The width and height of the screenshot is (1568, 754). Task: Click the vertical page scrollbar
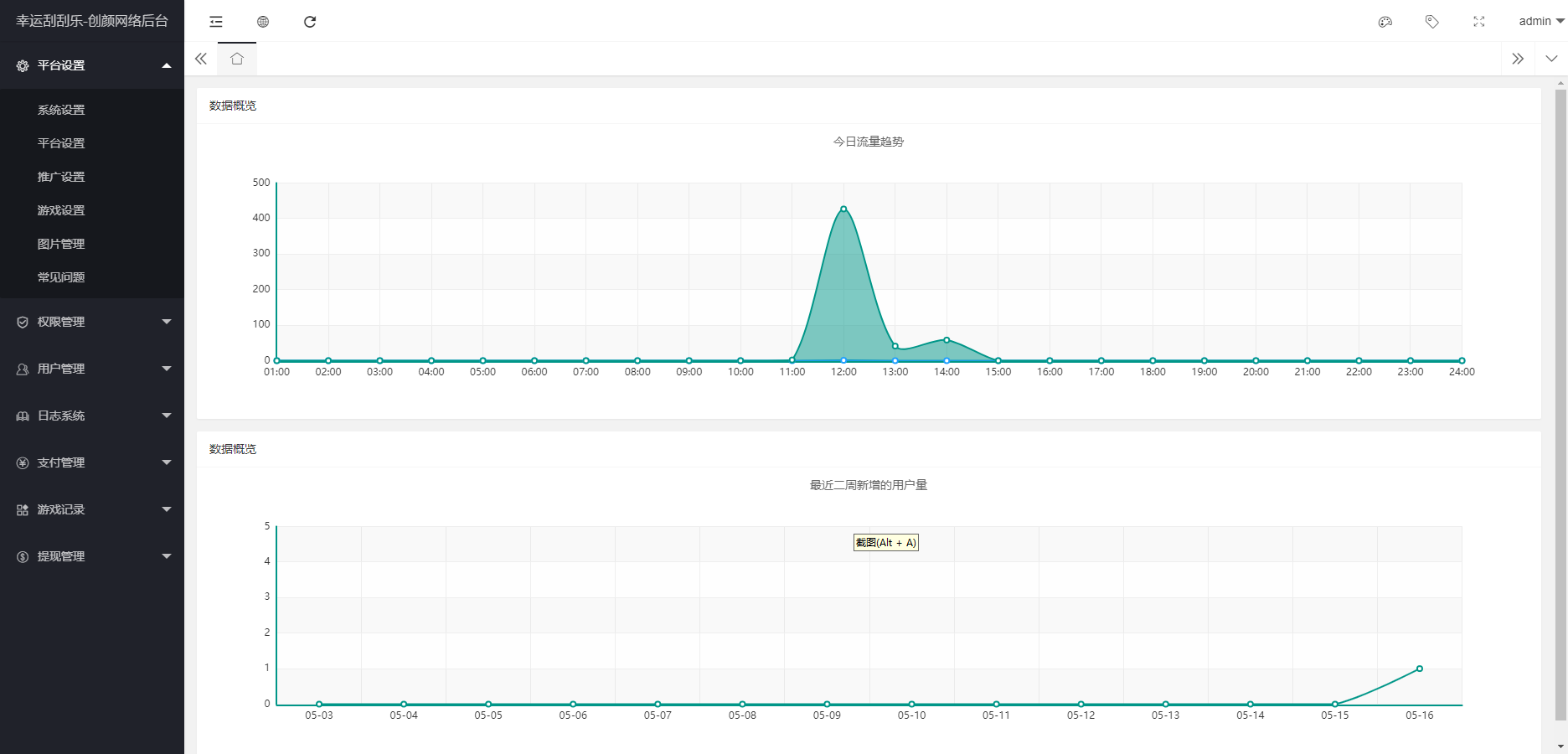pyautogui.click(x=1560, y=402)
